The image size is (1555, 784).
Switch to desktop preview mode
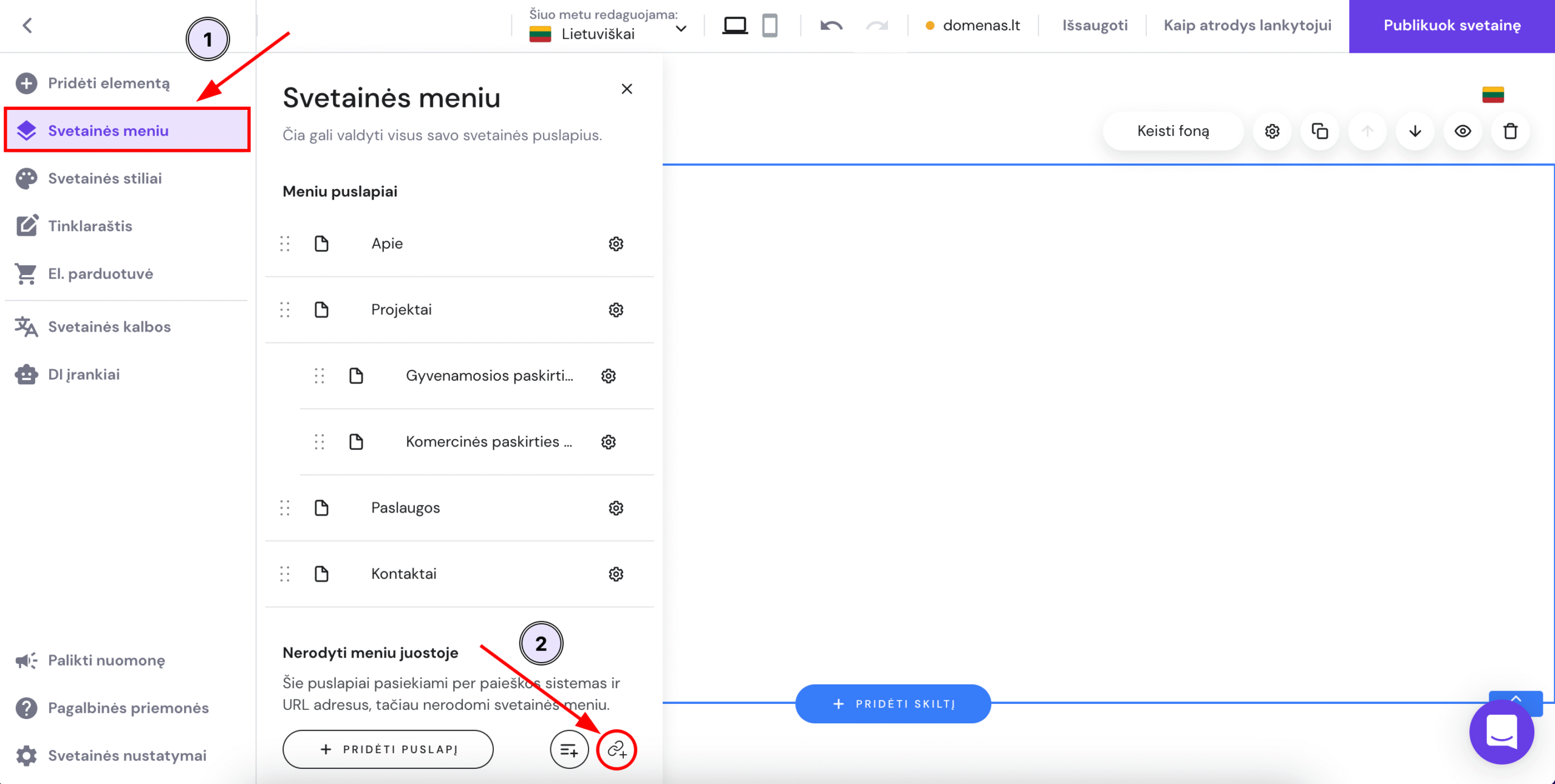pos(735,26)
